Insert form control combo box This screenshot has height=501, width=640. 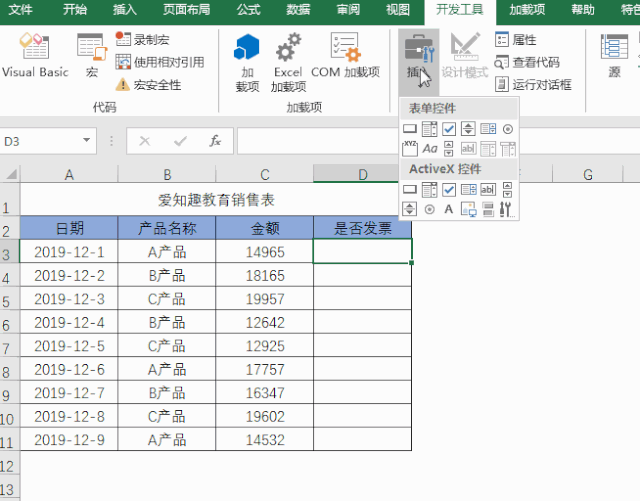click(x=429, y=129)
